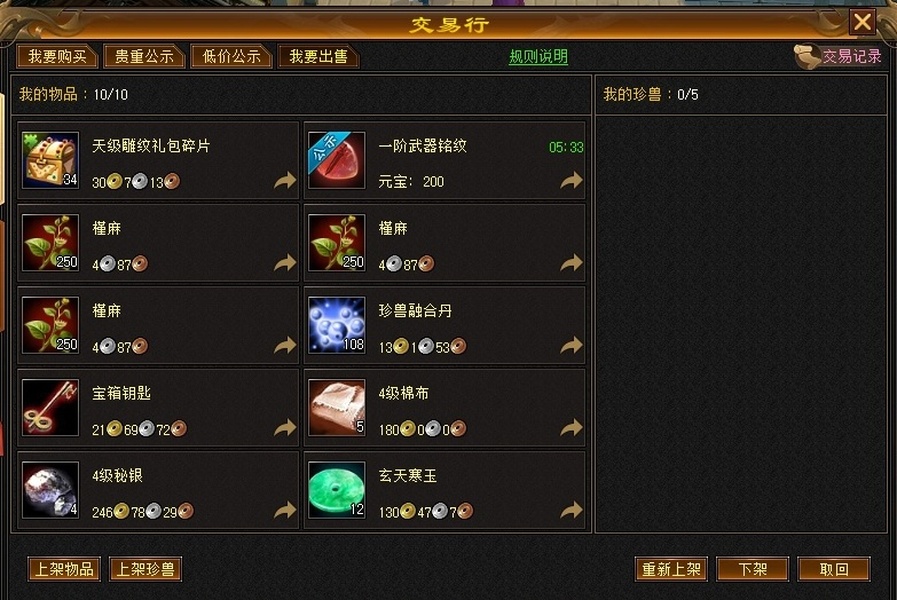This screenshot has height=600, width=897.
Task: Click the 重新上架 relist button
Action: pos(671,569)
